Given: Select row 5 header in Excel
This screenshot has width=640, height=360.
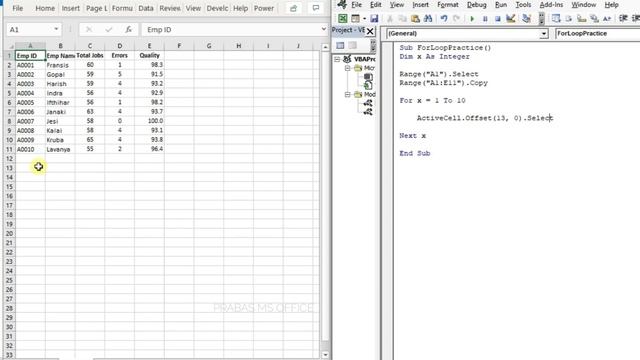Looking at the screenshot, I should tap(9, 93).
